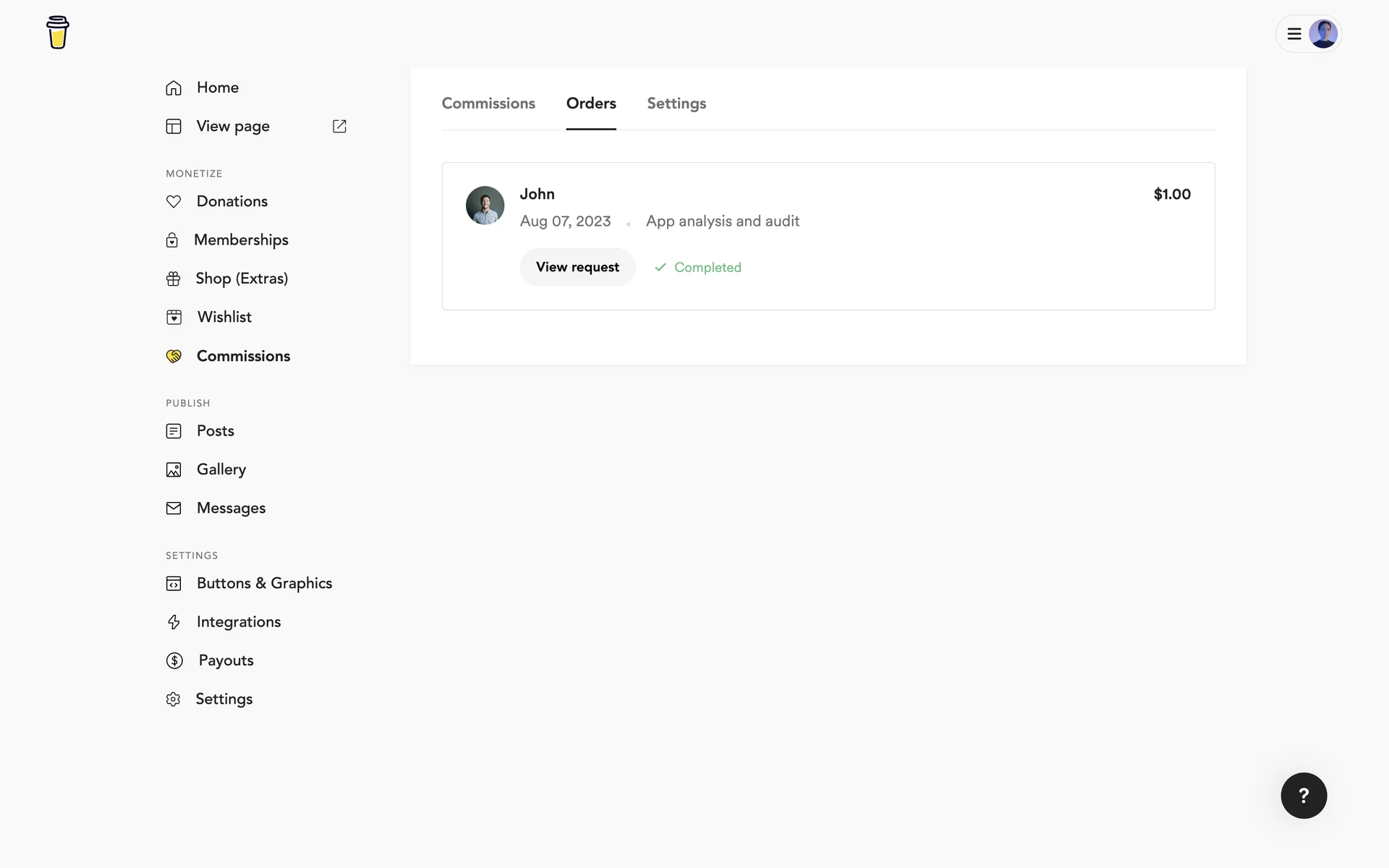Switch to the Settings tab
This screenshot has height=868, width=1389.
(676, 103)
